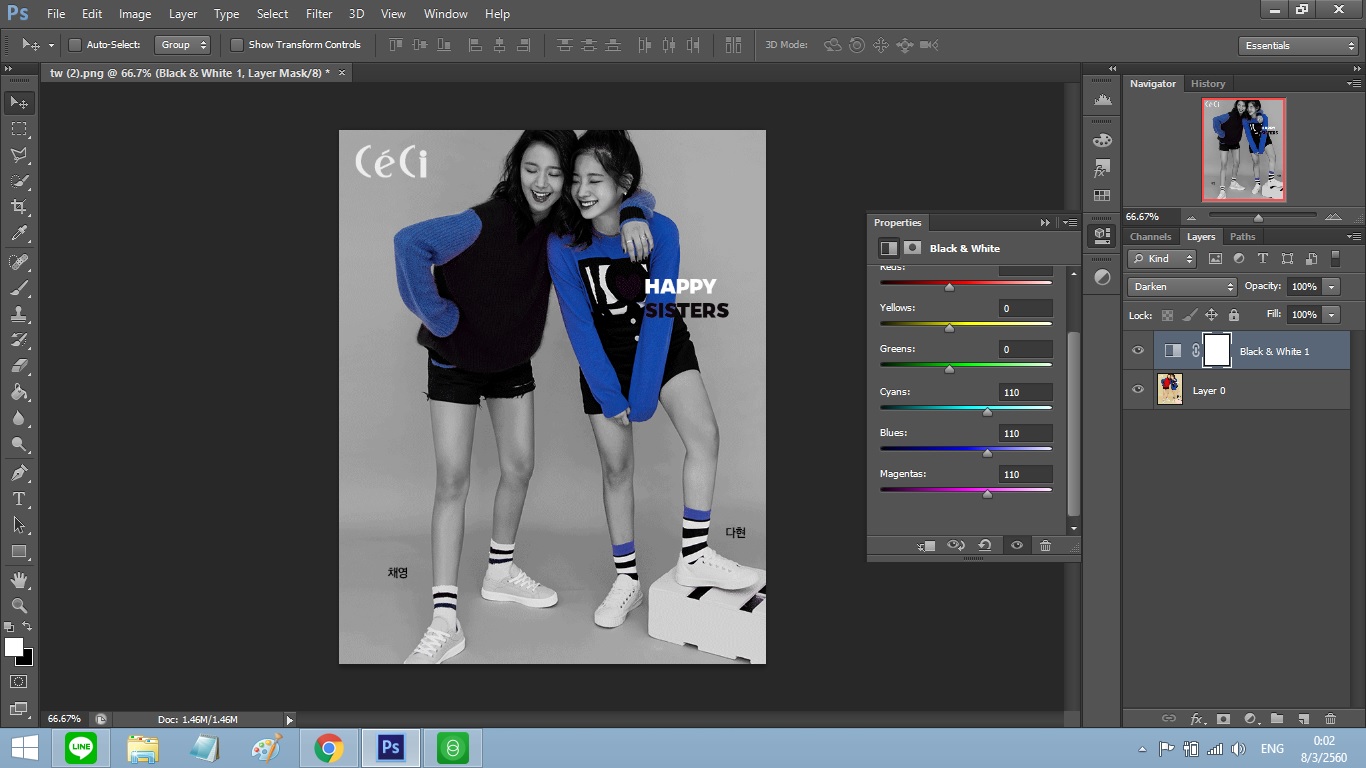Viewport: 1366px width, 768px height.
Task: Select the Horizontal Type tool
Action: [x=18, y=499]
